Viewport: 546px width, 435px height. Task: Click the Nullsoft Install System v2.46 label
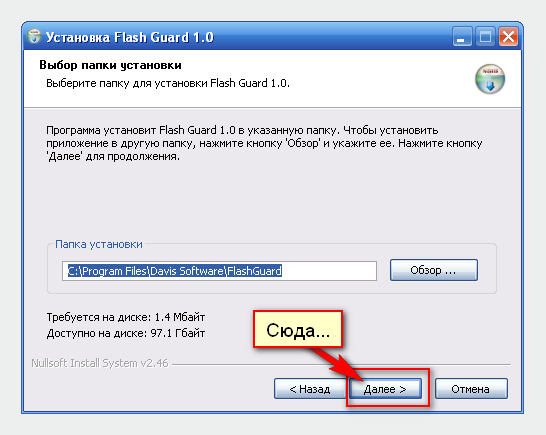click(x=100, y=363)
